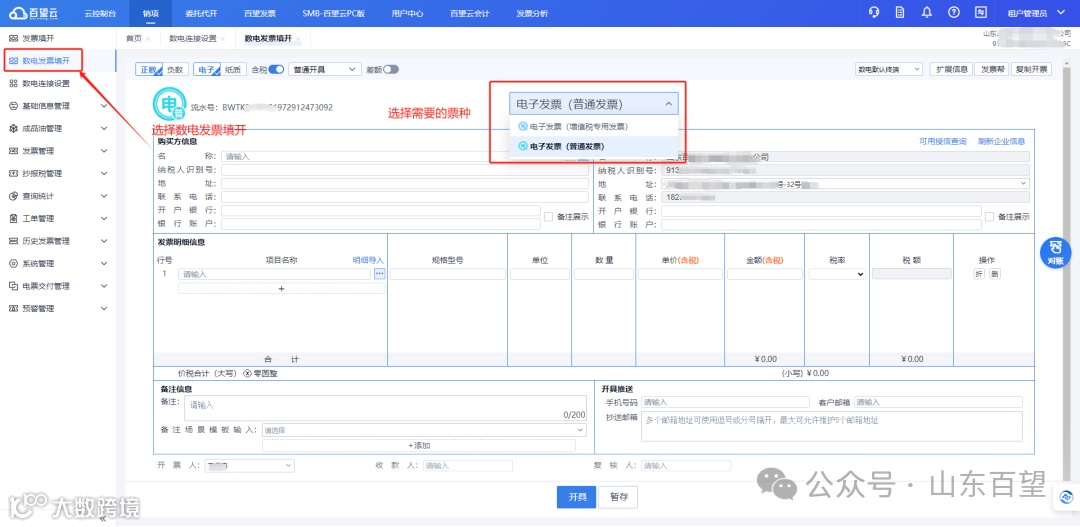The height and width of the screenshot is (527, 1080).
Task: Toggle the 含税 switch
Action: [x=276, y=70]
